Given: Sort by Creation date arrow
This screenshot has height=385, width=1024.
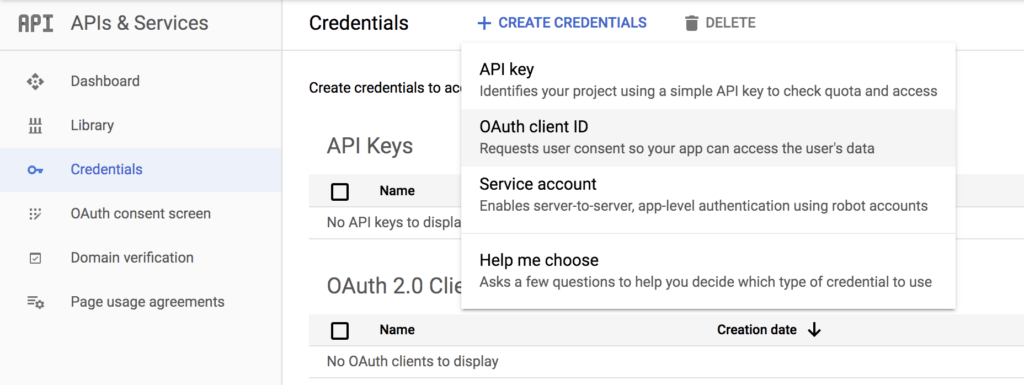Looking at the screenshot, I should [814, 330].
